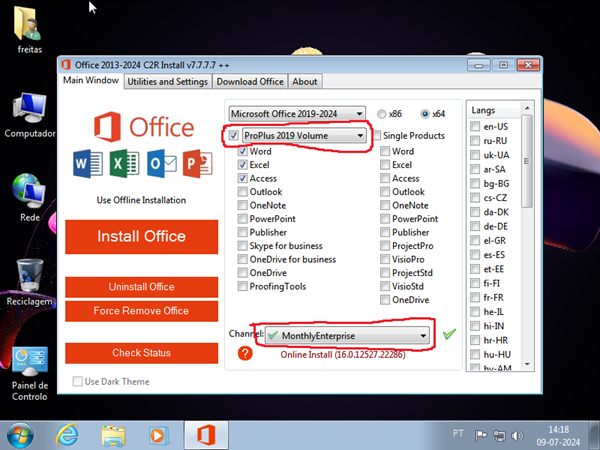
Task: Open the Windows Start menu orb
Action: pos(20,435)
